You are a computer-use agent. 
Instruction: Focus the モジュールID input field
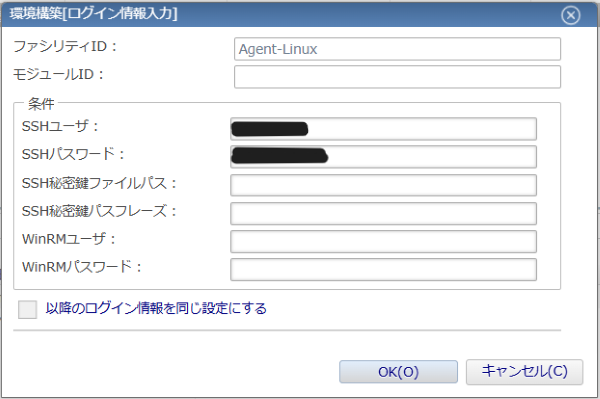pos(397,77)
